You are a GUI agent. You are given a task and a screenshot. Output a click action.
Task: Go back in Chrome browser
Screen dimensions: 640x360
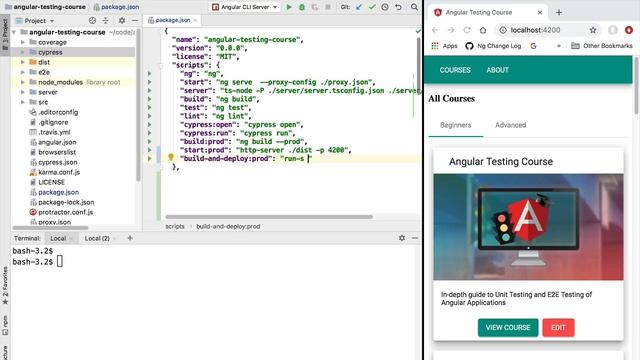coord(435,30)
